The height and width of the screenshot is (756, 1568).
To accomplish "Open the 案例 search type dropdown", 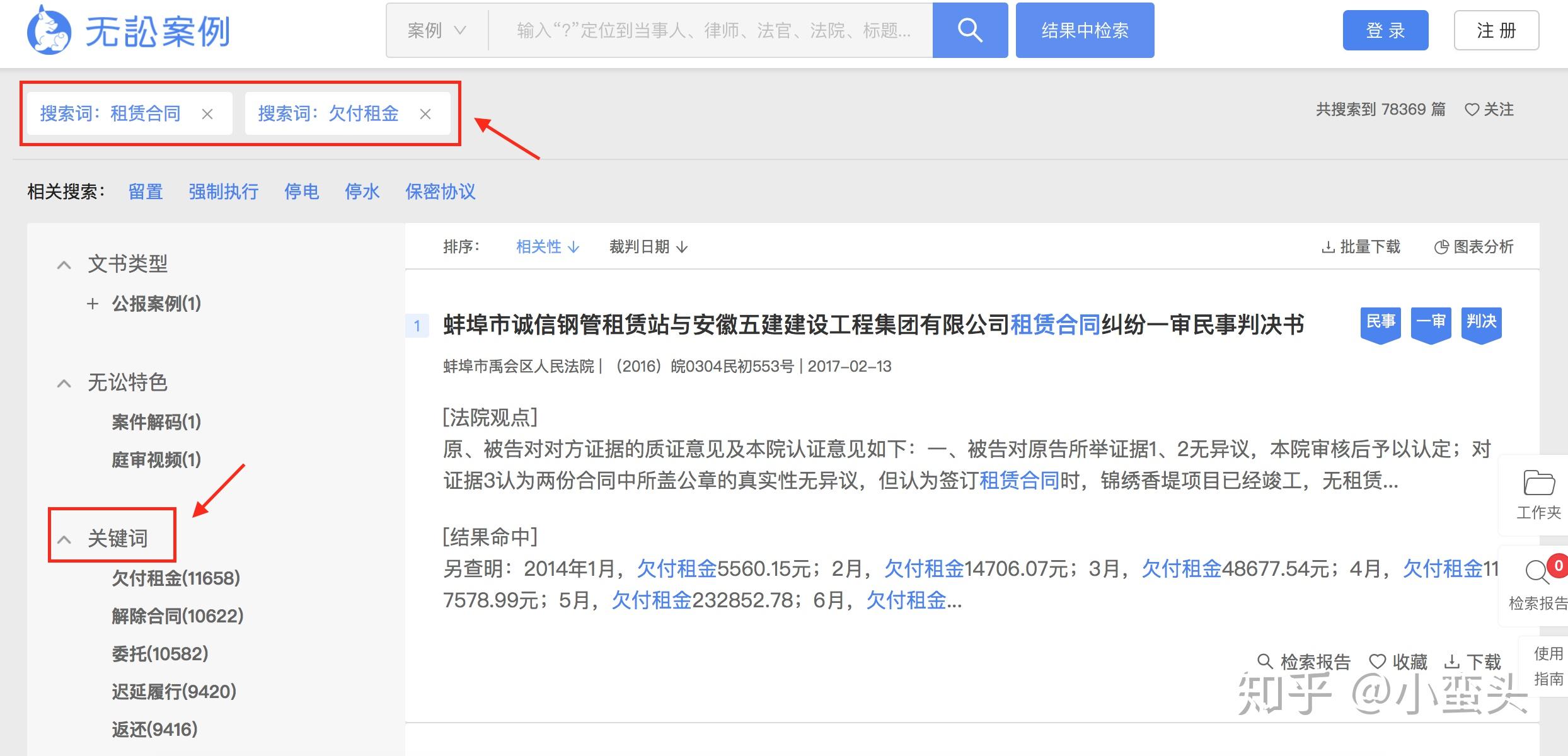I will 437,30.
